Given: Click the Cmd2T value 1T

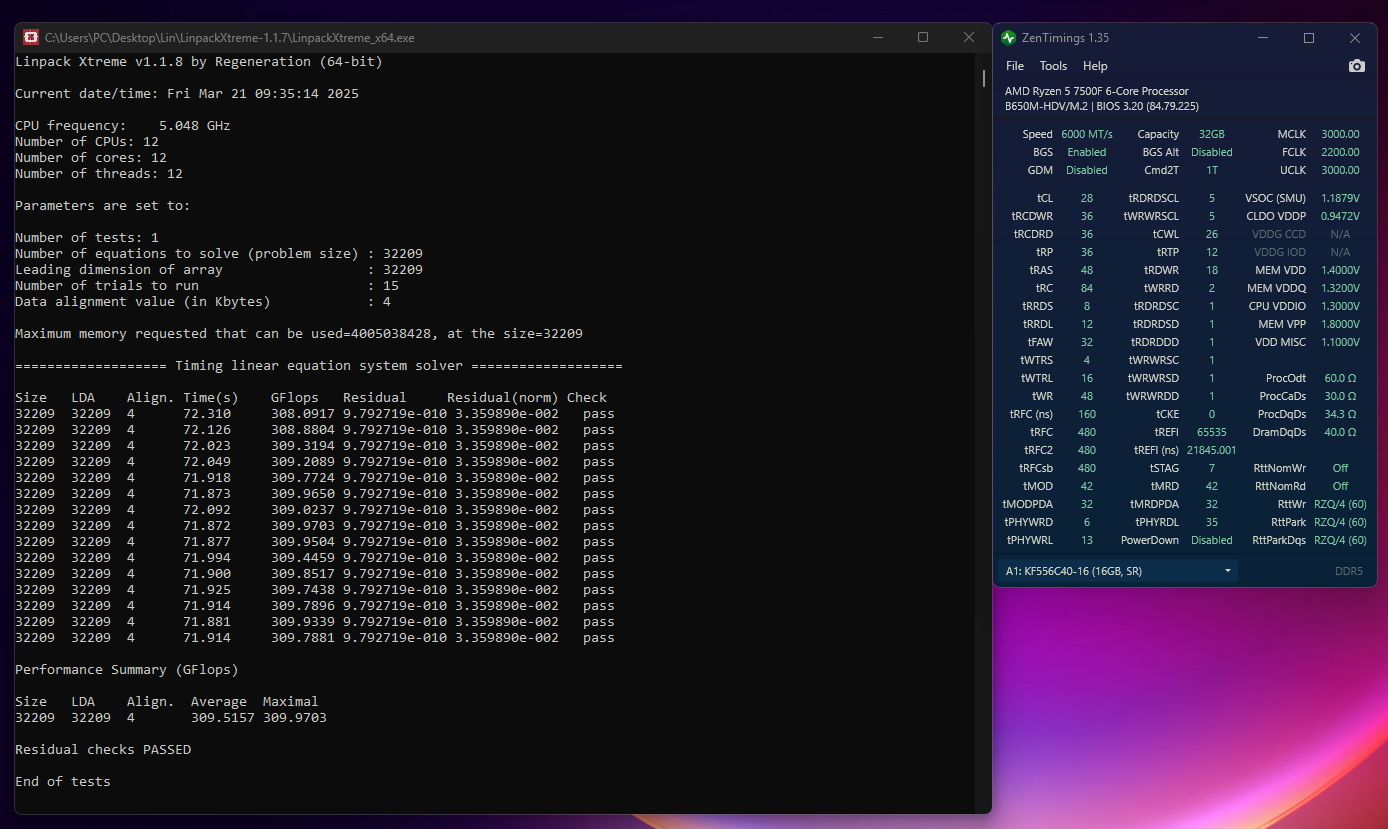Looking at the screenshot, I should pyautogui.click(x=1211, y=170).
